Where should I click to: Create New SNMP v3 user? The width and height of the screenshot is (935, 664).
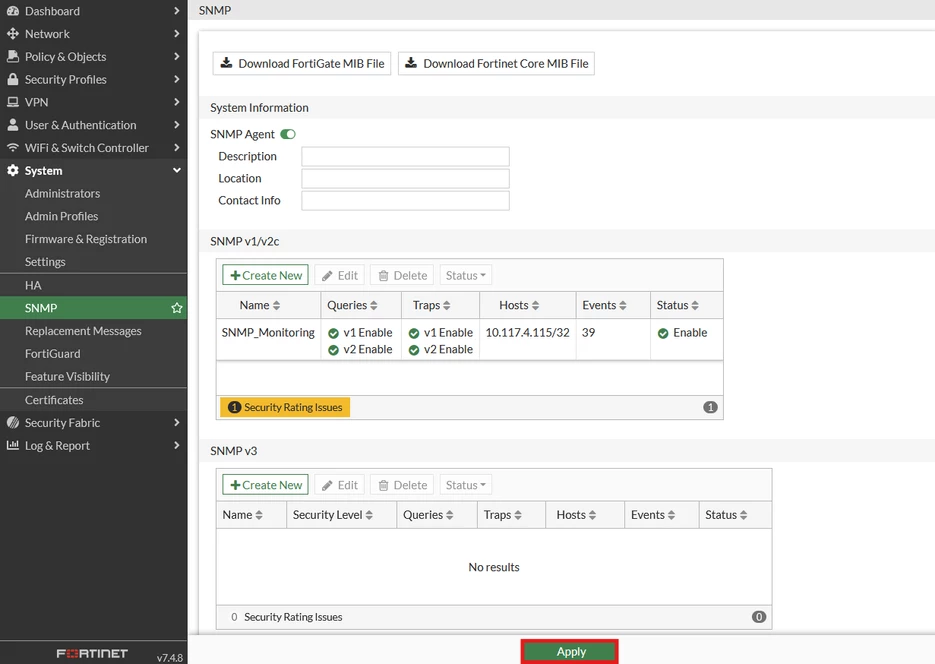coord(265,485)
